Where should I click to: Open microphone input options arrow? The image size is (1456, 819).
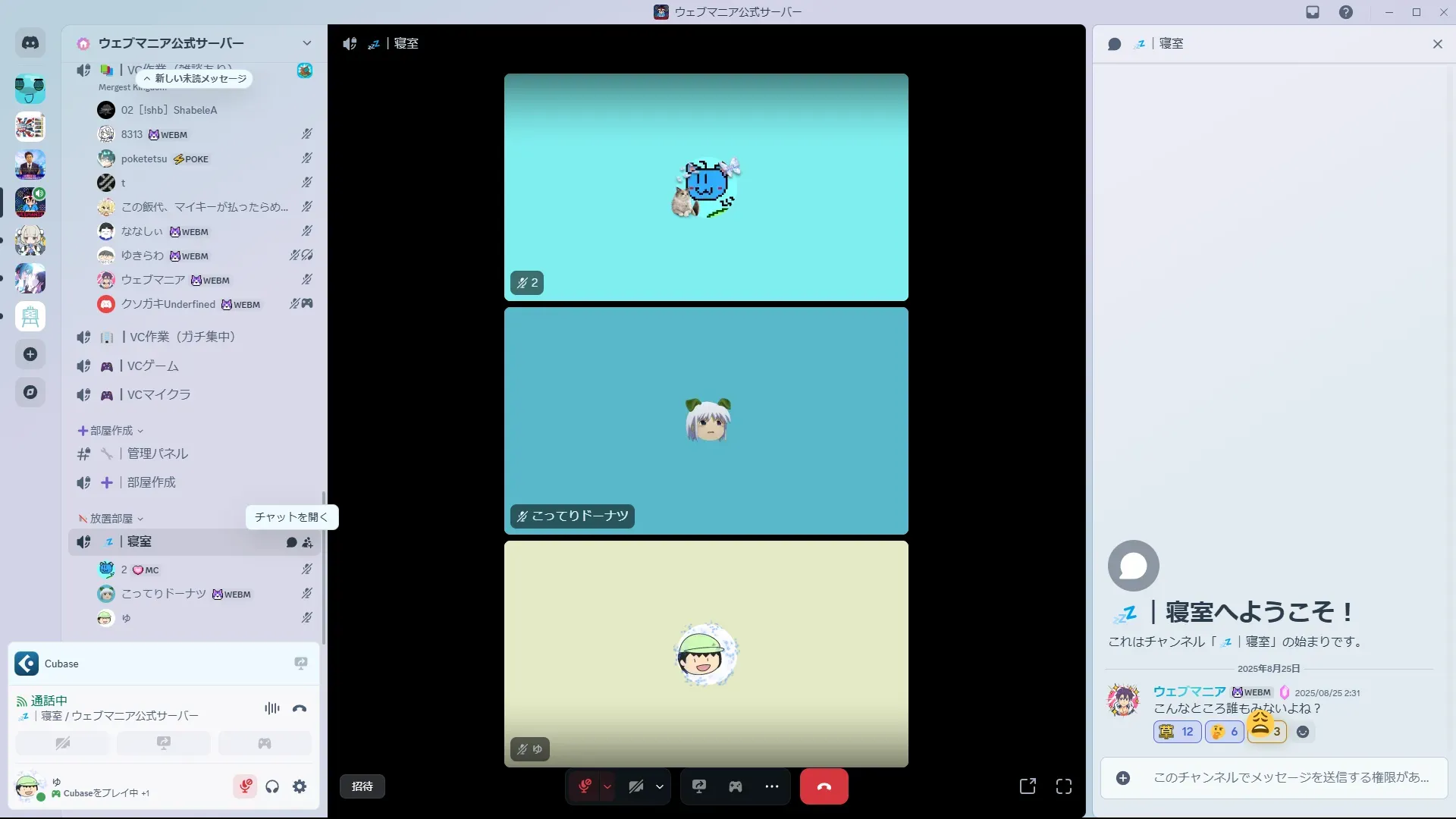tap(607, 786)
